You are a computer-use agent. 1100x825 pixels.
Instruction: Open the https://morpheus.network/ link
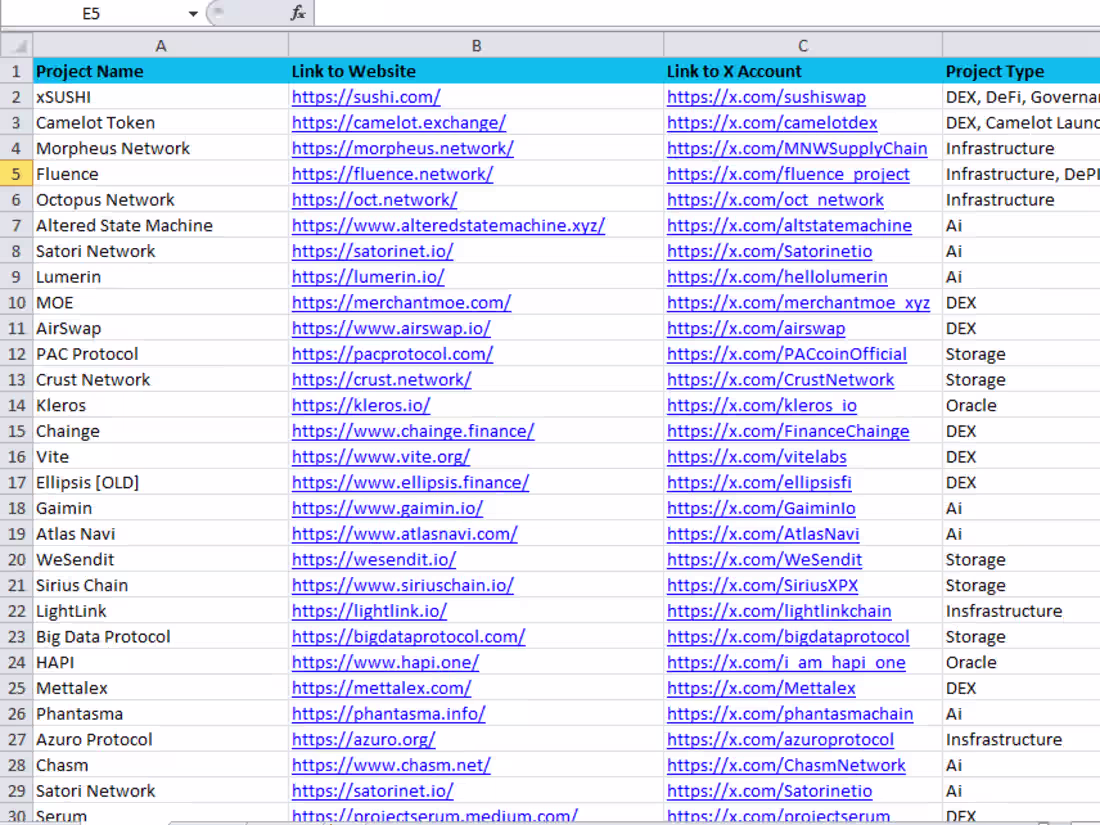(x=403, y=149)
